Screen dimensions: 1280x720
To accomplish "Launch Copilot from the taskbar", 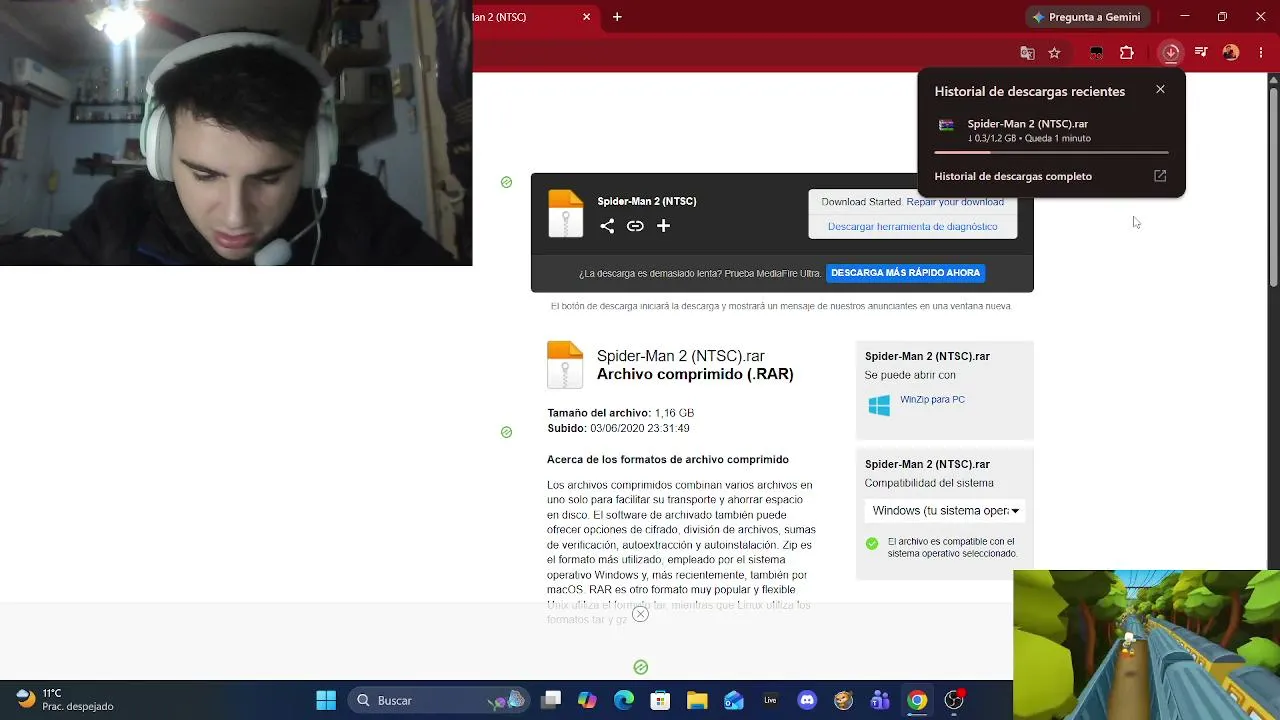I will tap(587, 700).
